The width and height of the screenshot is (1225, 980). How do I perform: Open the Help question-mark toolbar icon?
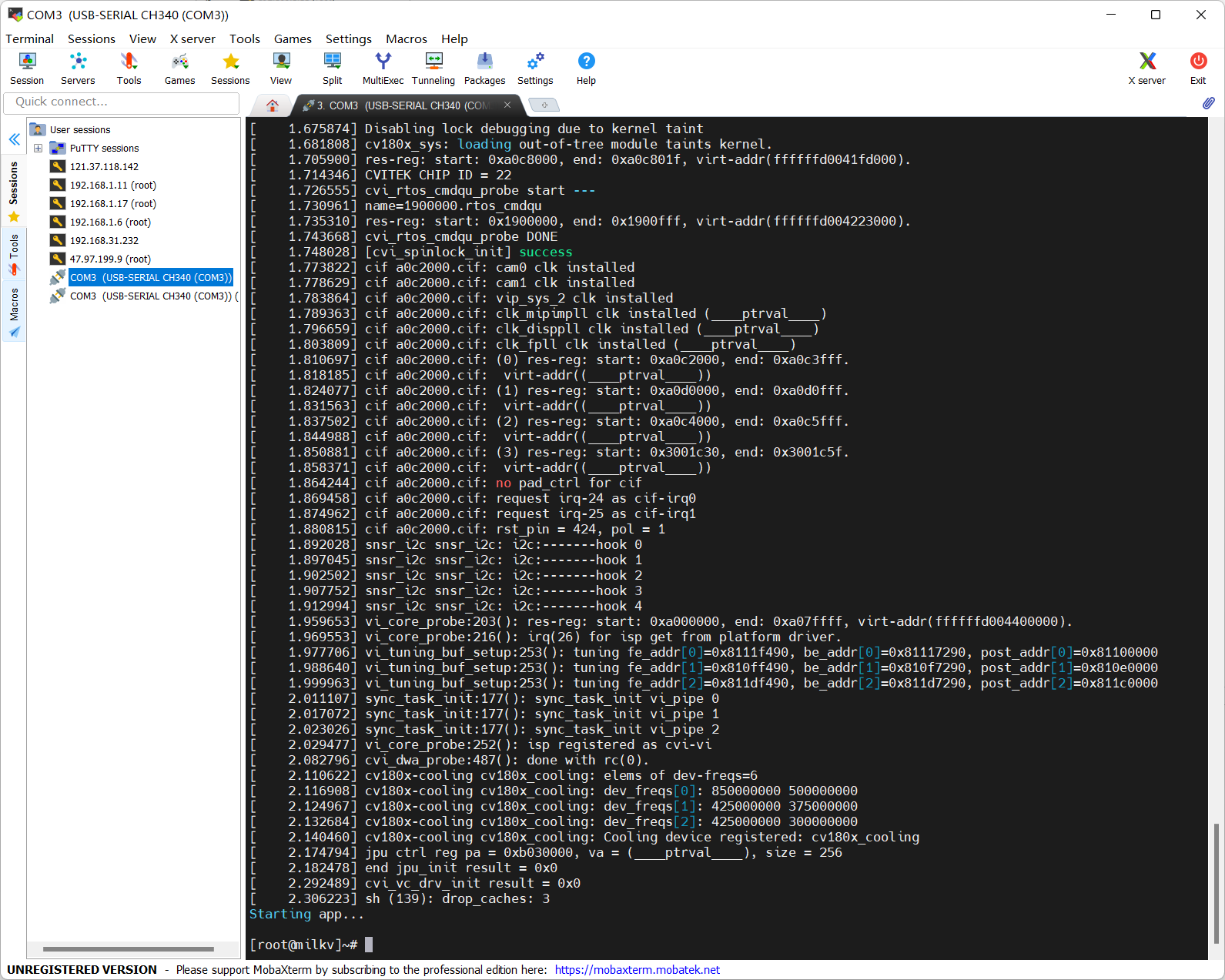[586, 68]
